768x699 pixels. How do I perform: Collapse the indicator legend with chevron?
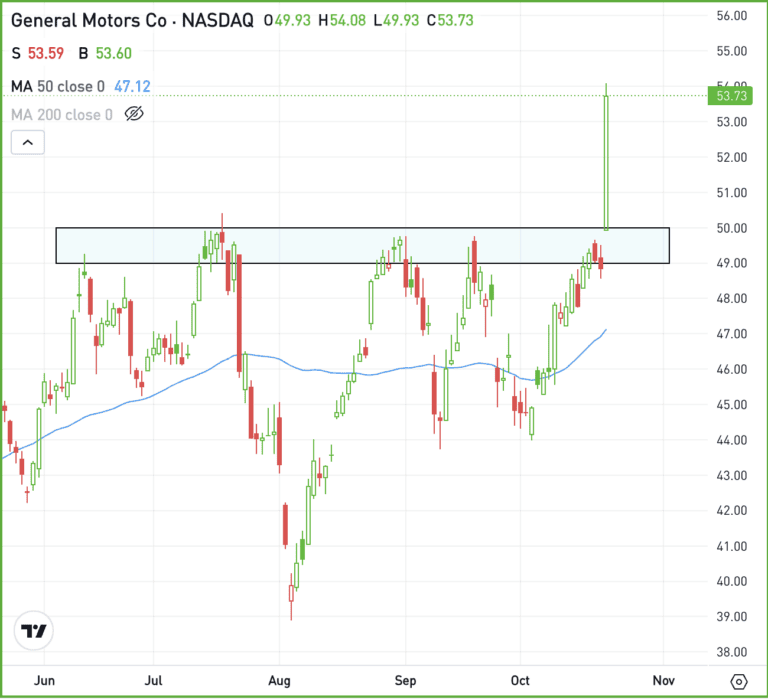[28, 143]
